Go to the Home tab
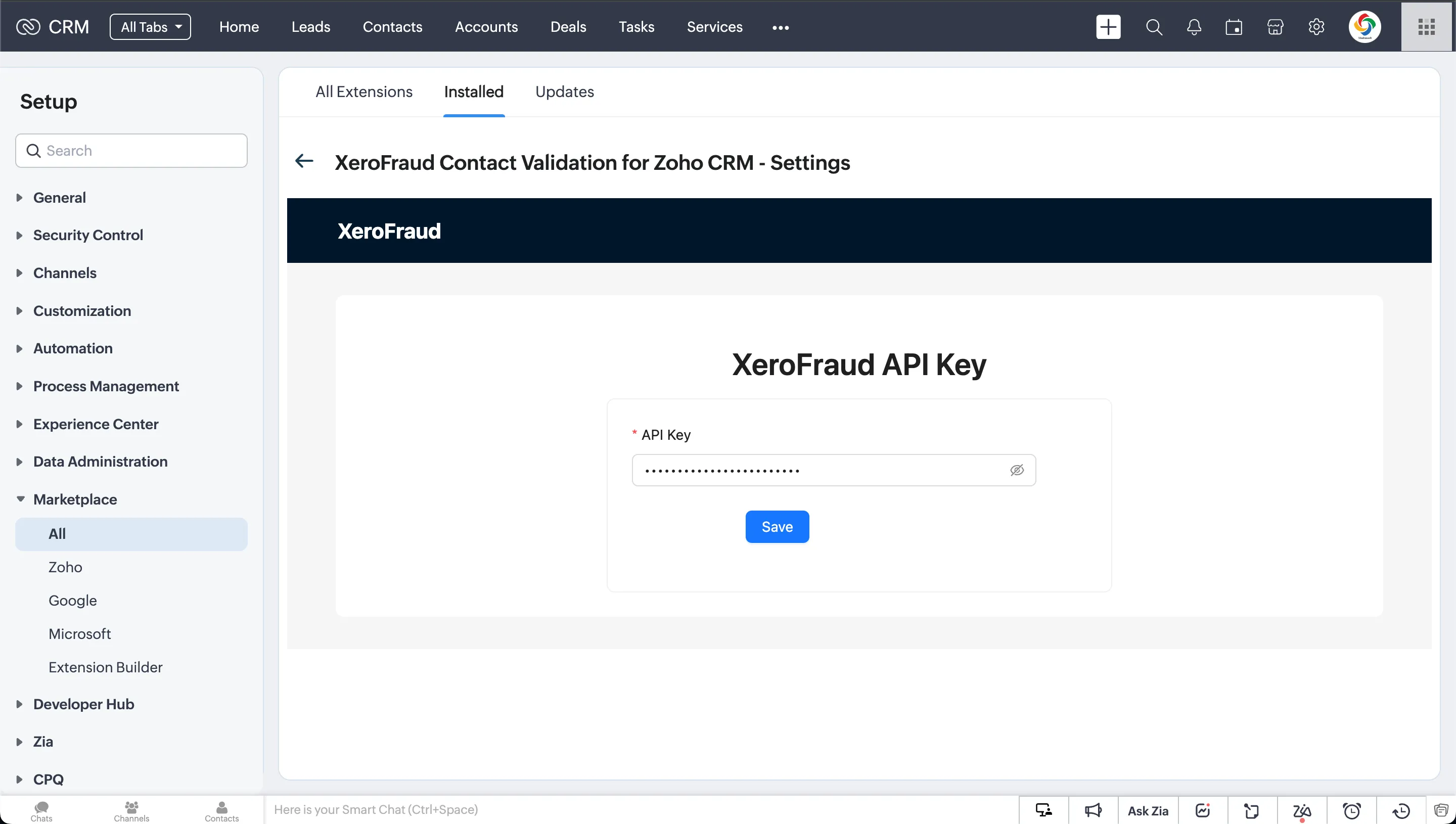The image size is (1456, 824). 239,27
